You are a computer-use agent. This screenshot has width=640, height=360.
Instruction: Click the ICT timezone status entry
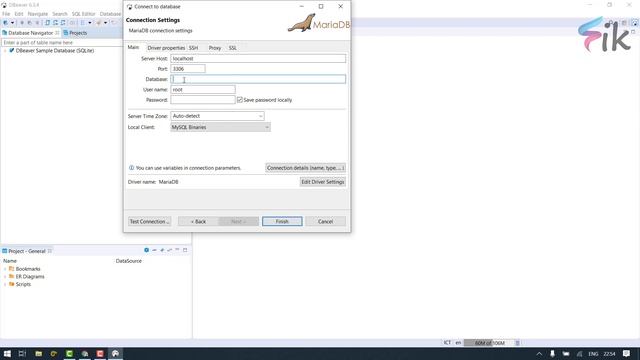coord(447,343)
